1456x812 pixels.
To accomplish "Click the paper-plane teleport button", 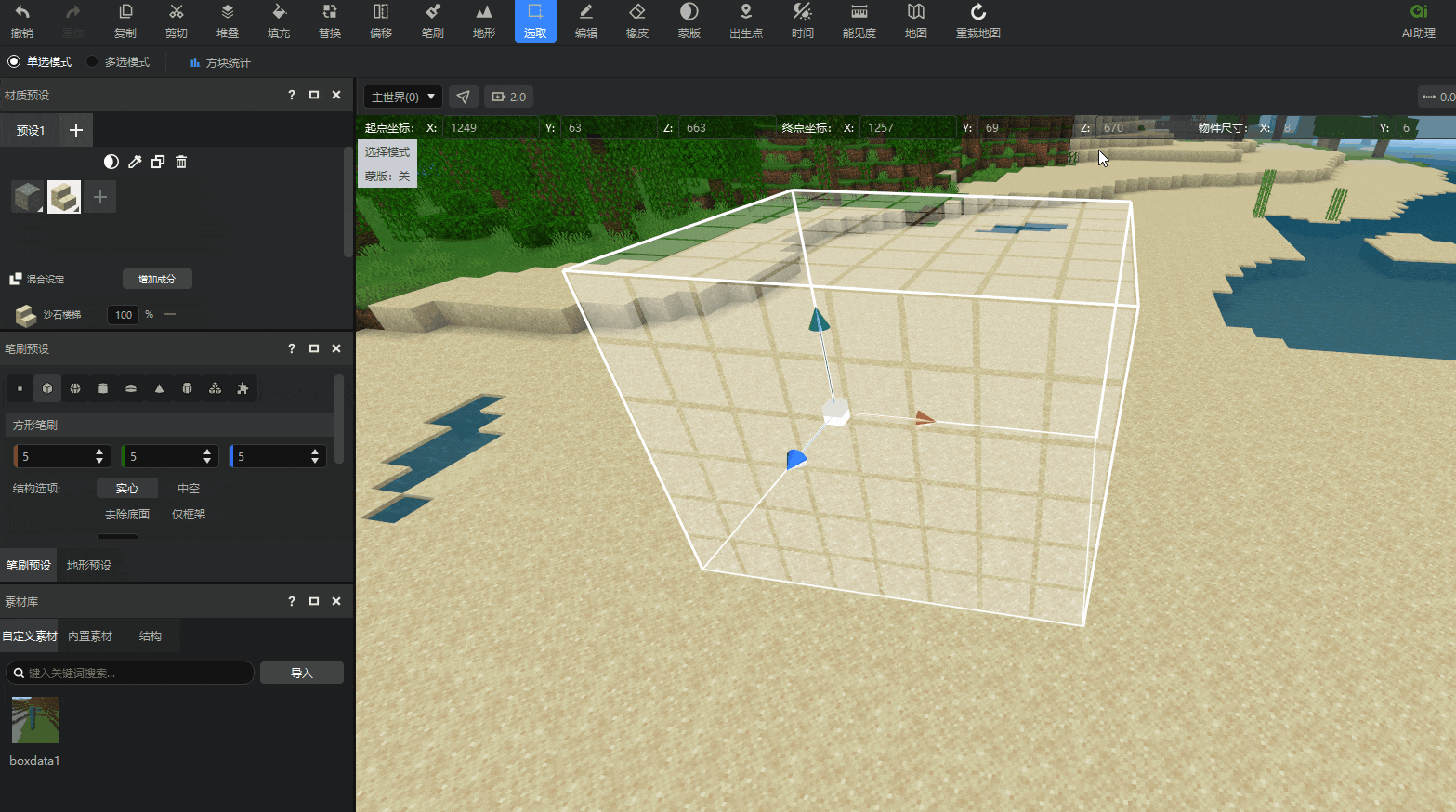I will coord(464,97).
